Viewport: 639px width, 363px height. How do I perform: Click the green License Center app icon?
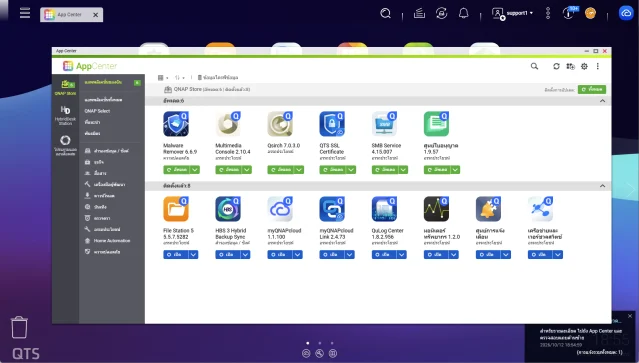[x=436, y=124]
